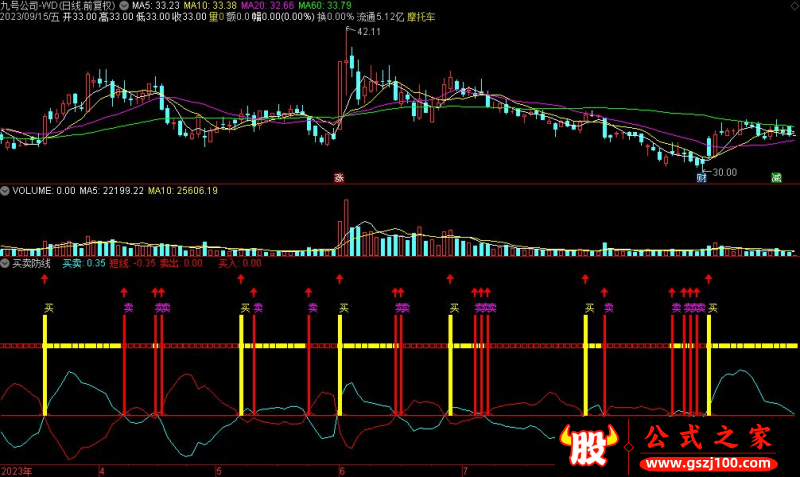The image size is (800, 477).
Task: Click the 30.00 low price label
Action: [724, 172]
